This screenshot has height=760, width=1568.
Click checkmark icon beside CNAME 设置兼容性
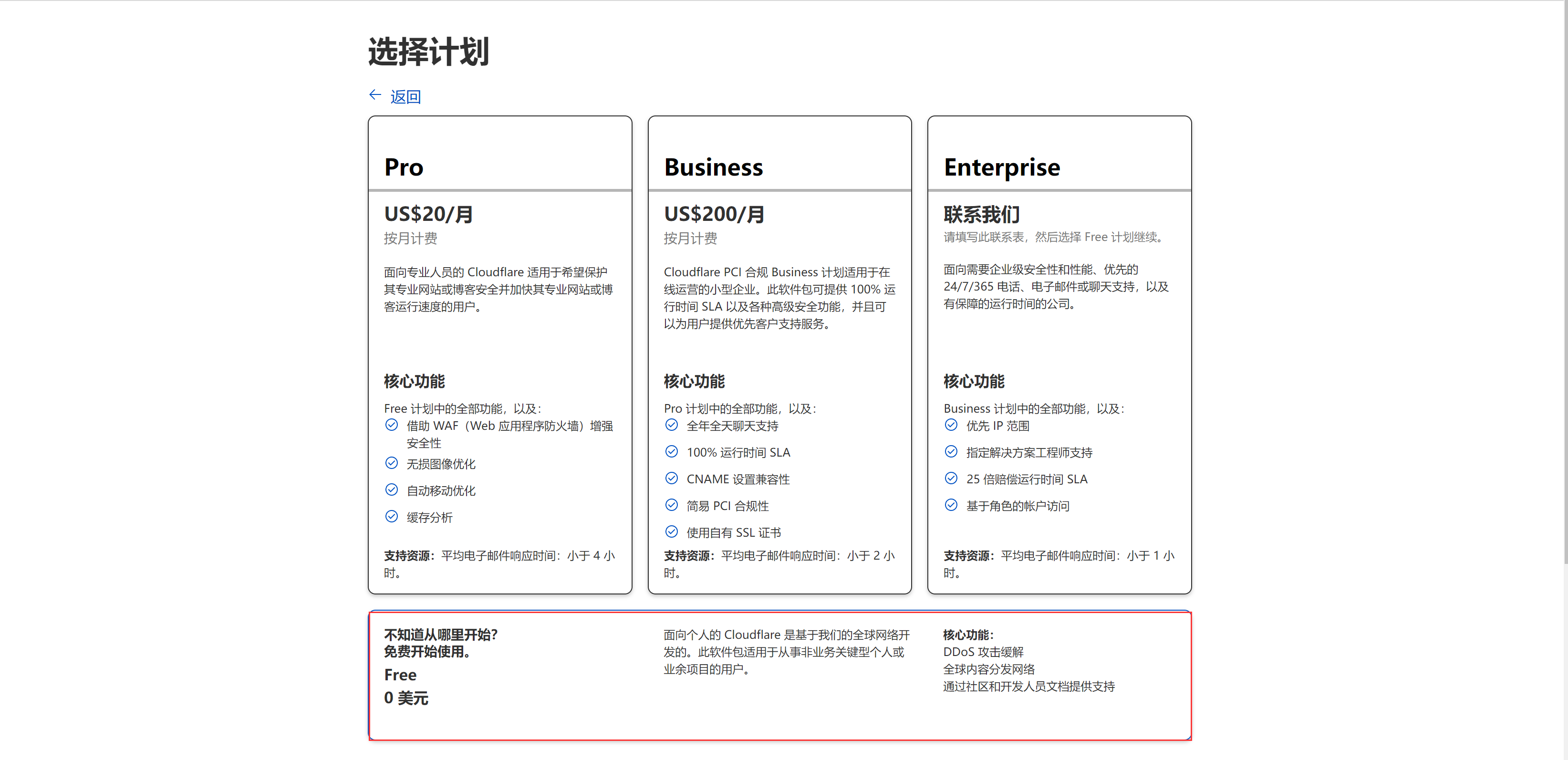click(x=671, y=478)
